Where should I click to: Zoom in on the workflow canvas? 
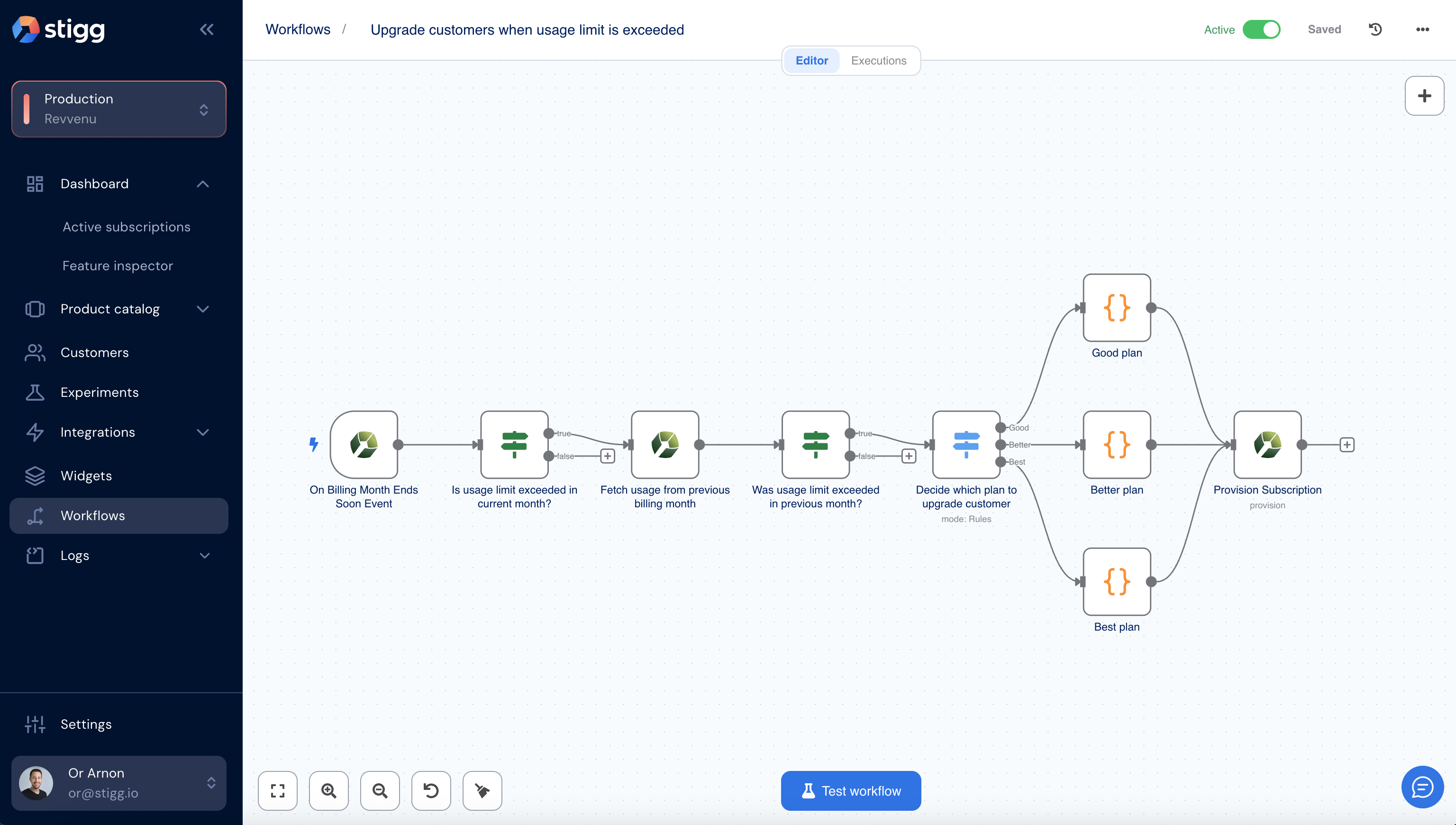pos(328,790)
